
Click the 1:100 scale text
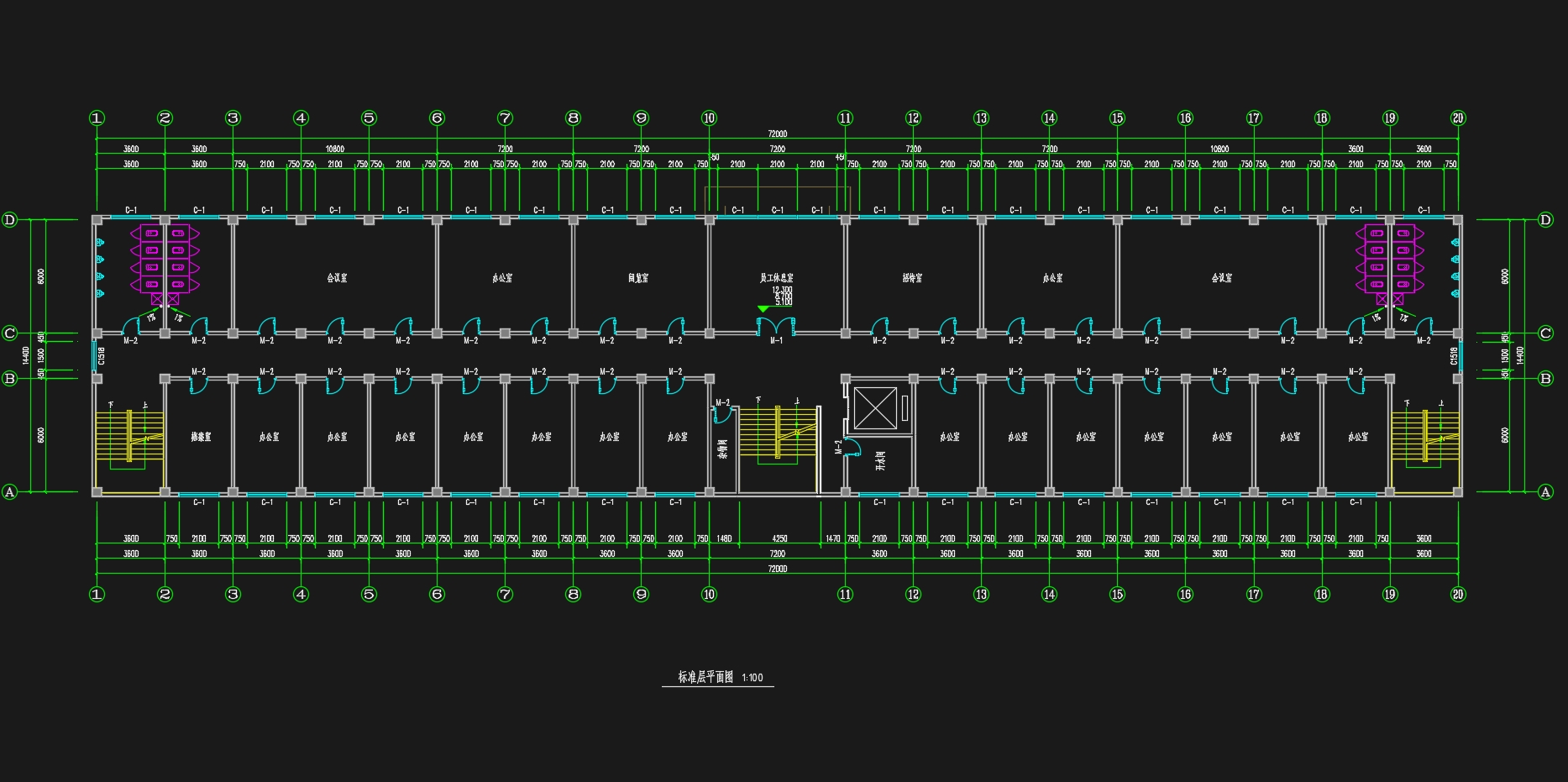753,678
